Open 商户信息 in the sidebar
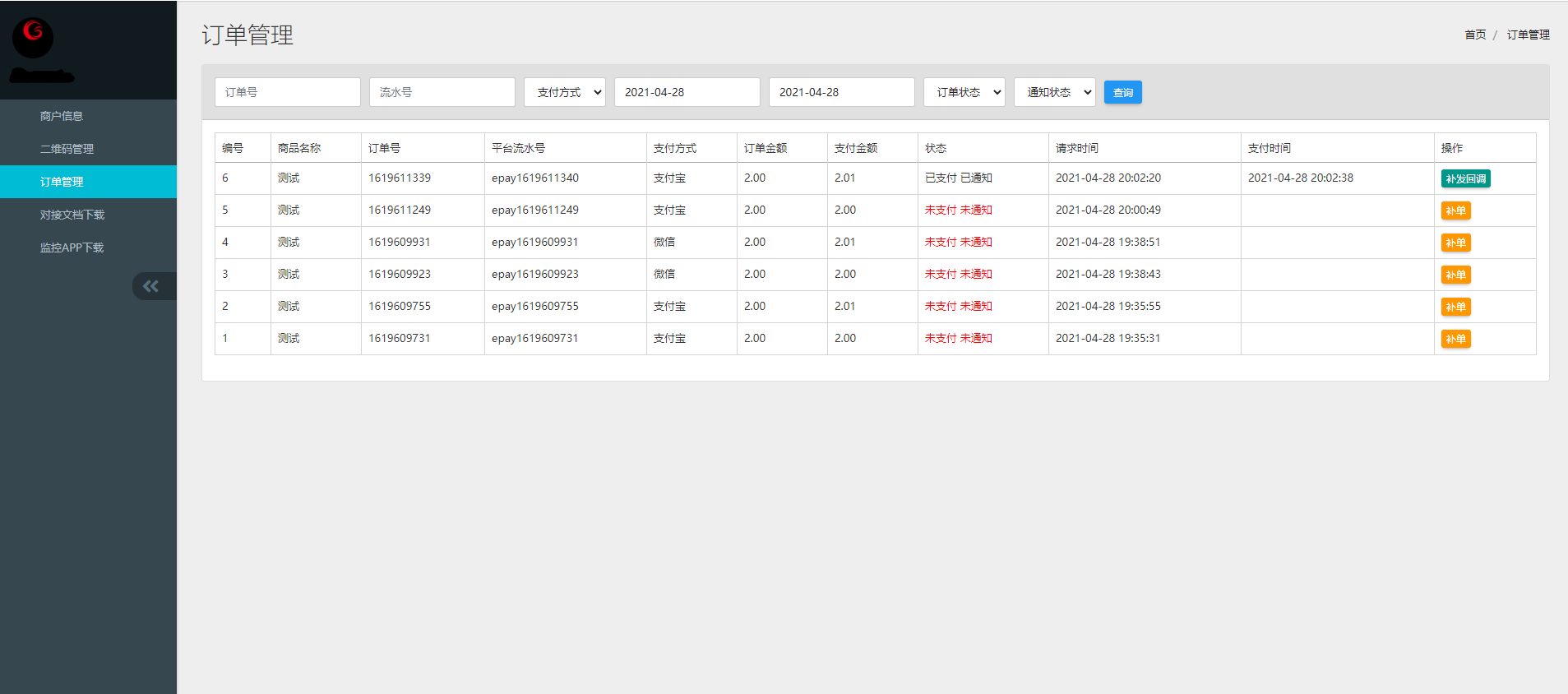The width and height of the screenshot is (1568, 694). (62, 116)
